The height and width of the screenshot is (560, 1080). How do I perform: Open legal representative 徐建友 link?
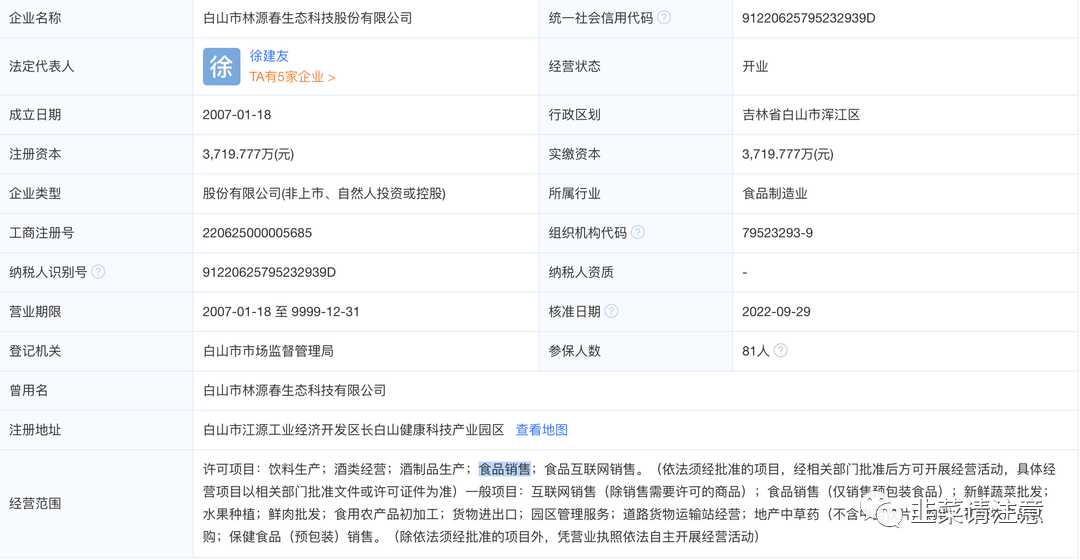tap(269, 56)
